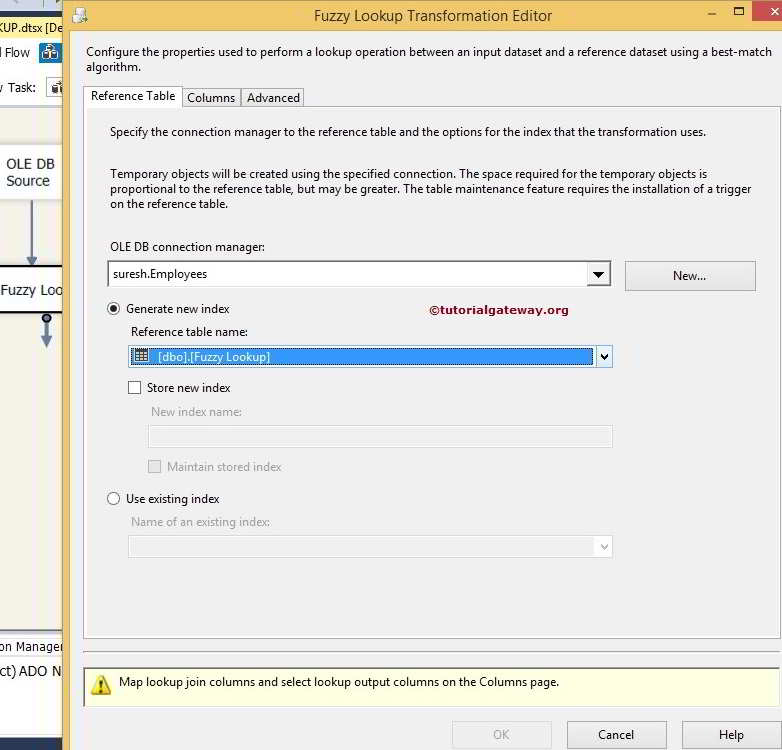Expand the Name of an existing index dropdown
The height and width of the screenshot is (750, 782).
tap(604, 547)
